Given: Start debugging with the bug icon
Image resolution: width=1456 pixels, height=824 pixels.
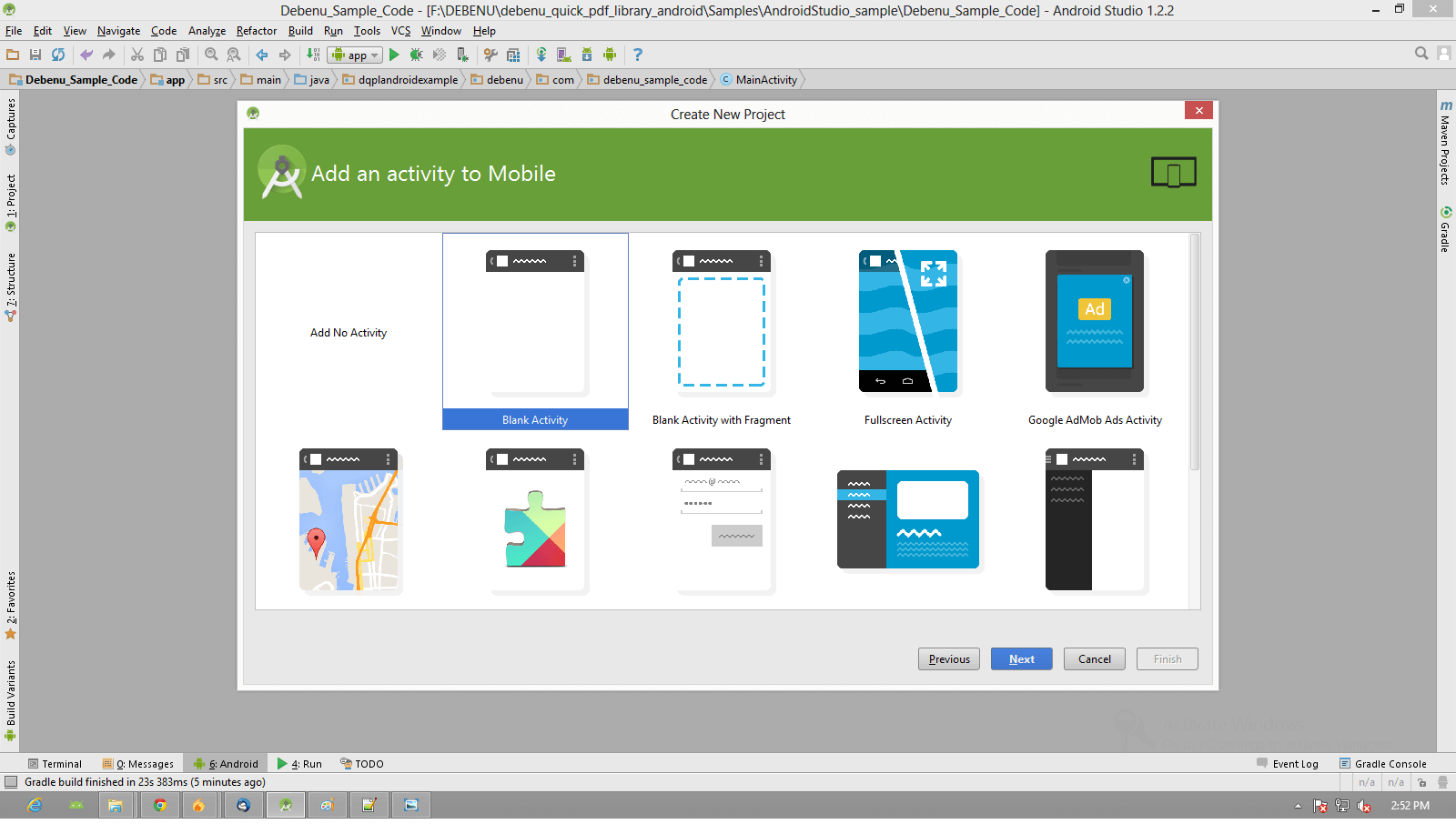Looking at the screenshot, I should coord(416,55).
